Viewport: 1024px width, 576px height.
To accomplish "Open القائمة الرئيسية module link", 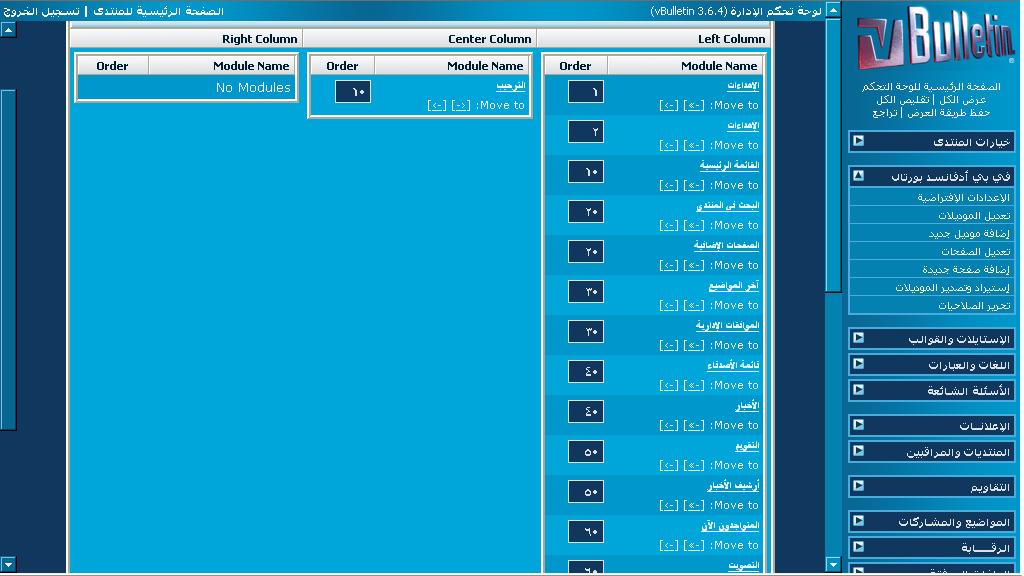I will click(729, 165).
